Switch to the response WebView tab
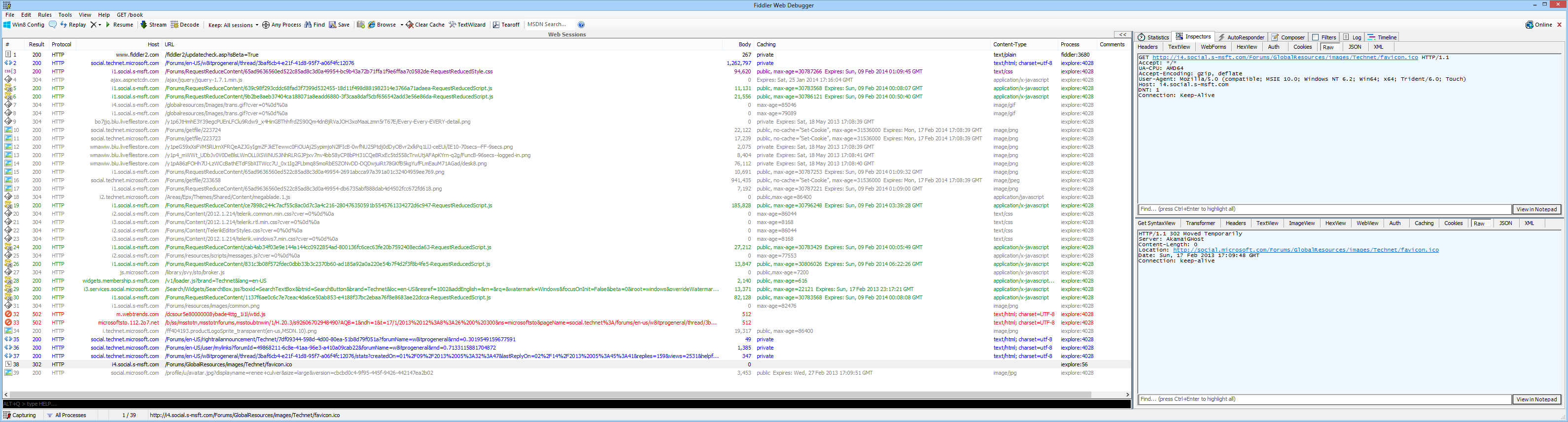The width and height of the screenshot is (1568, 422). click(x=1367, y=223)
